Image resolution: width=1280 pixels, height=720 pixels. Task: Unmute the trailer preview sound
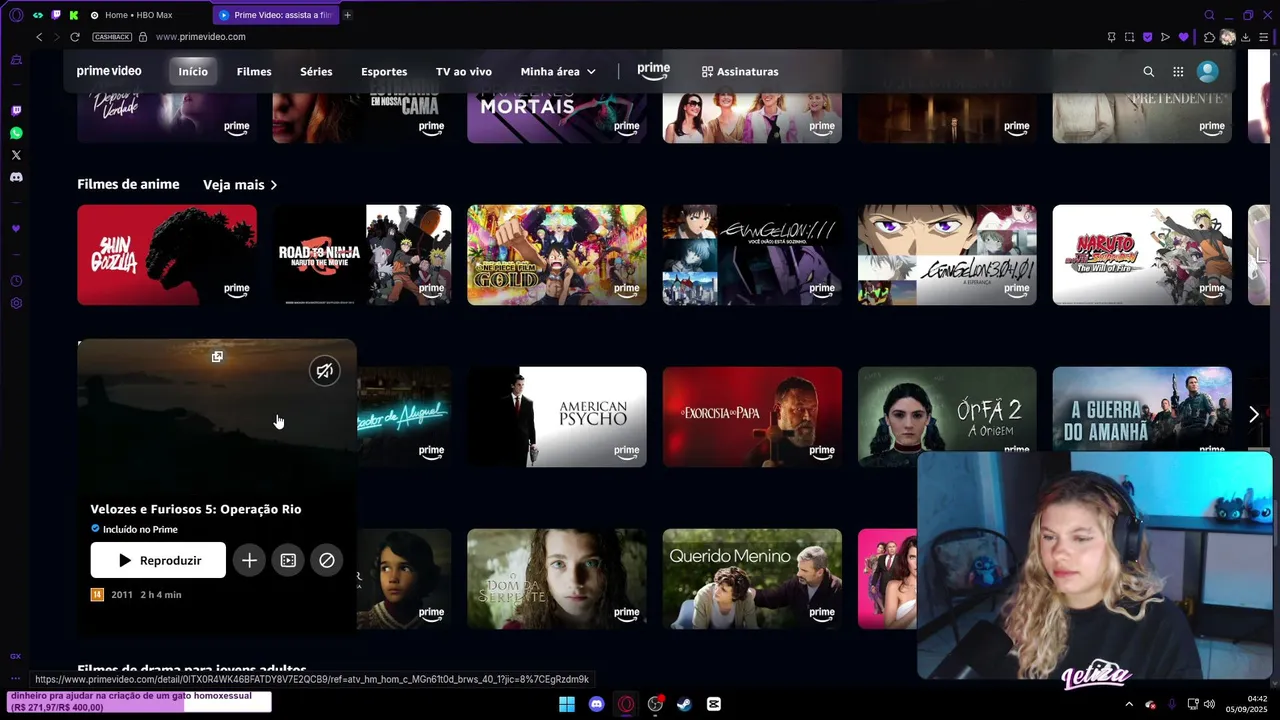(x=325, y=371)
